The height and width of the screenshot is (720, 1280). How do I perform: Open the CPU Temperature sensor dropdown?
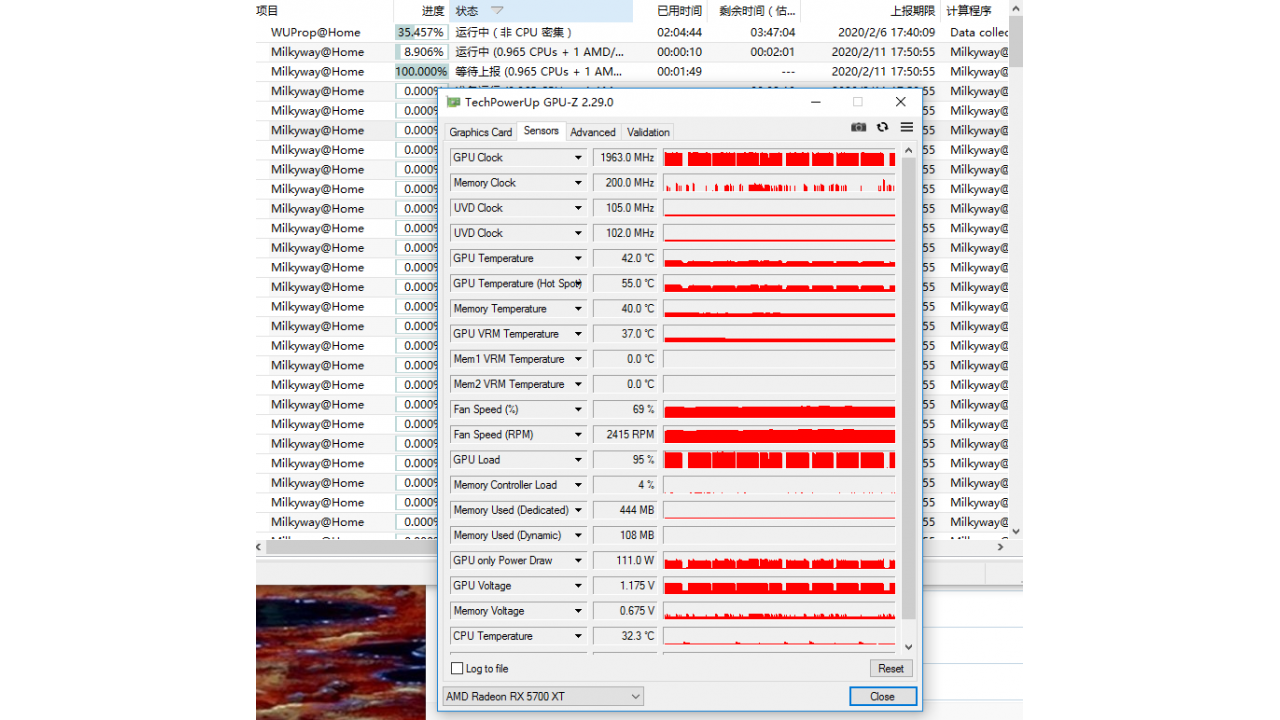click(x=578, y=636)
